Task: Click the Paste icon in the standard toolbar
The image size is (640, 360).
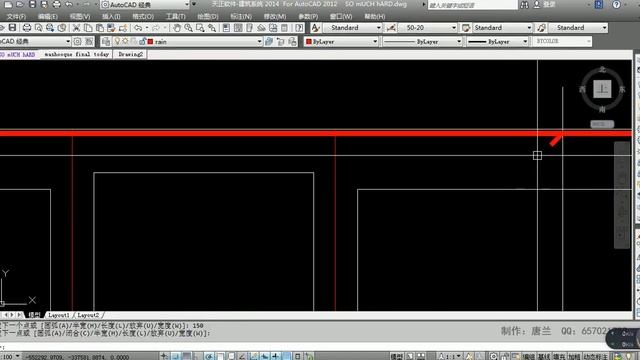Action: pyautogui.click(x=100, y=28)
